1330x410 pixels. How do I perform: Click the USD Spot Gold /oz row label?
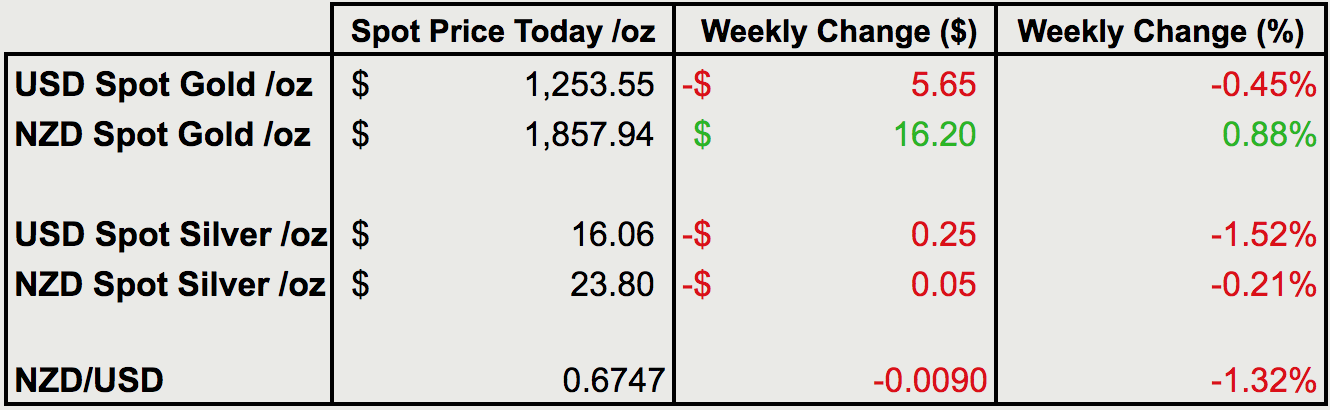[x=163, y=85]
